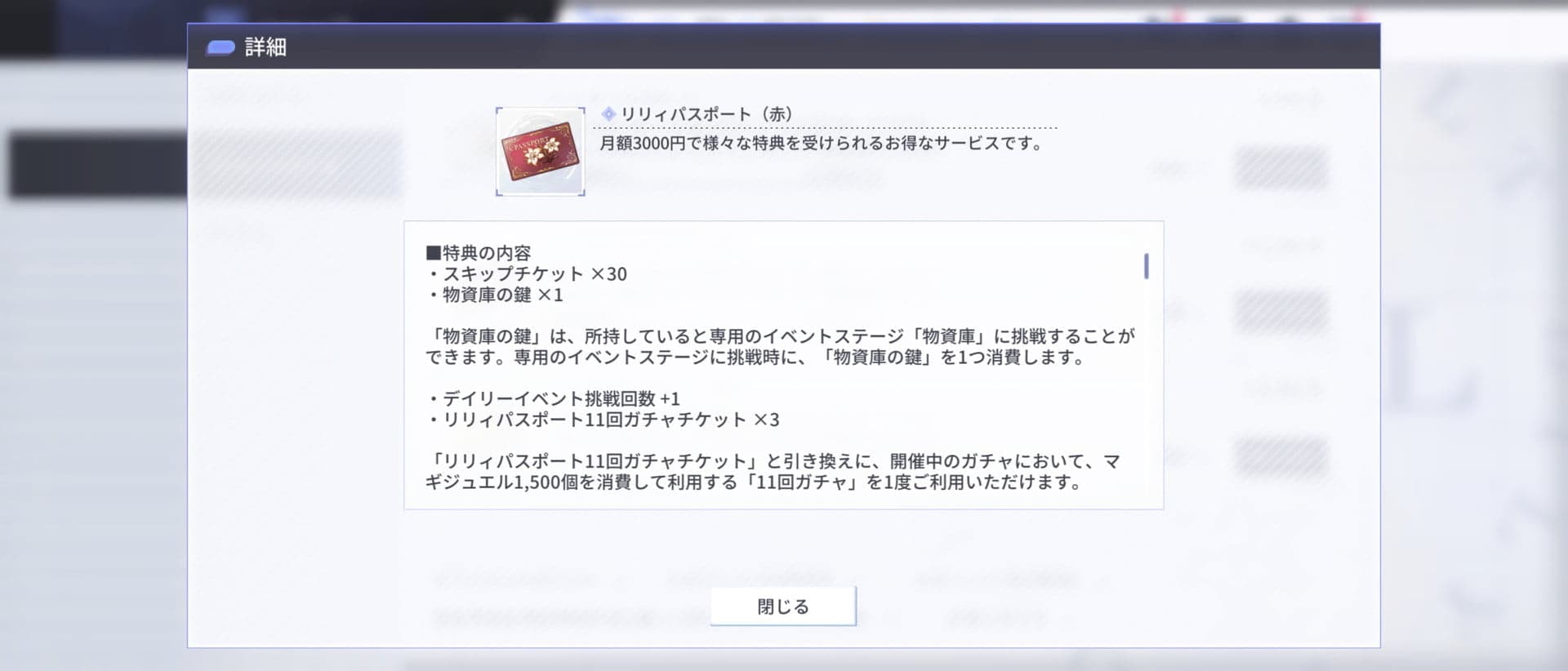Click the paragraph about マギジュエル1,500個 gacha
Screen dimensions: 1568x671
tap(773, 472)
